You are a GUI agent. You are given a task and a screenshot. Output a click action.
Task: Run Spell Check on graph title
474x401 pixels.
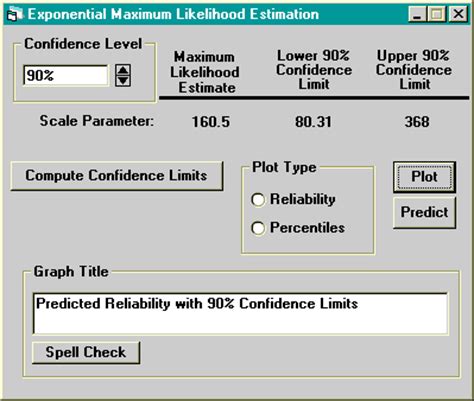(86, 352)
